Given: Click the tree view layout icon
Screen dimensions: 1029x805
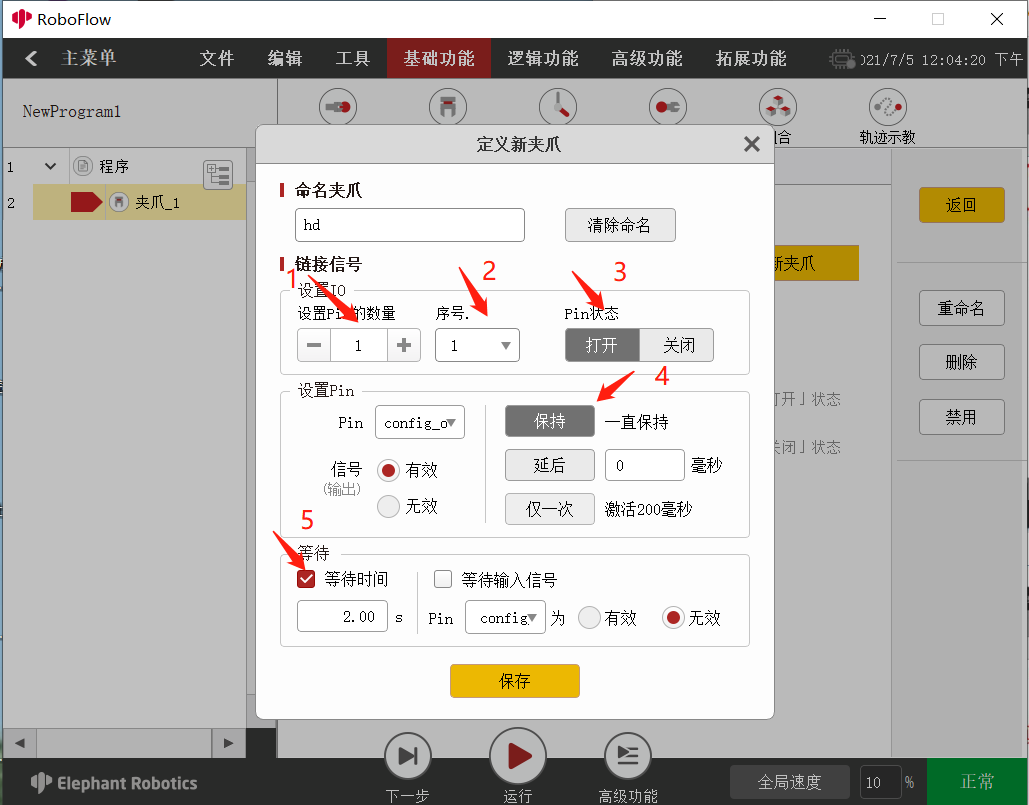Looking at the screenshot, I should (x=218, y=175).
